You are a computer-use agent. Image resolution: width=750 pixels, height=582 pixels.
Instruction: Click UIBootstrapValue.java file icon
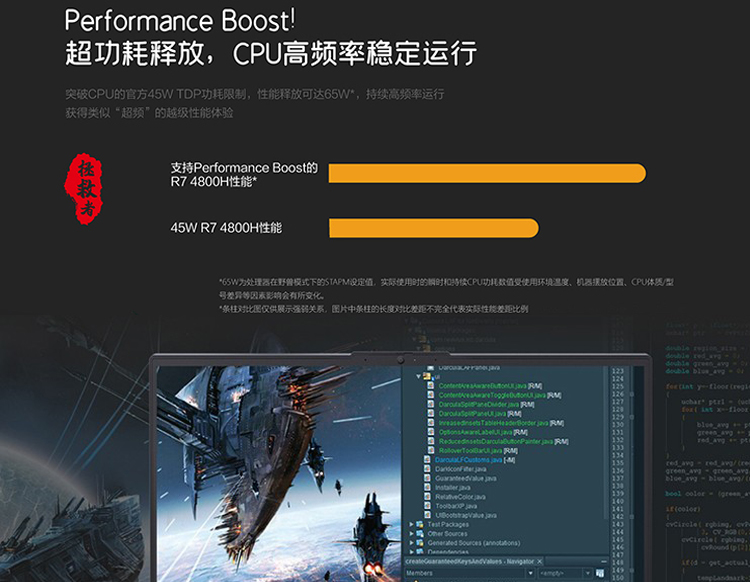427,515
